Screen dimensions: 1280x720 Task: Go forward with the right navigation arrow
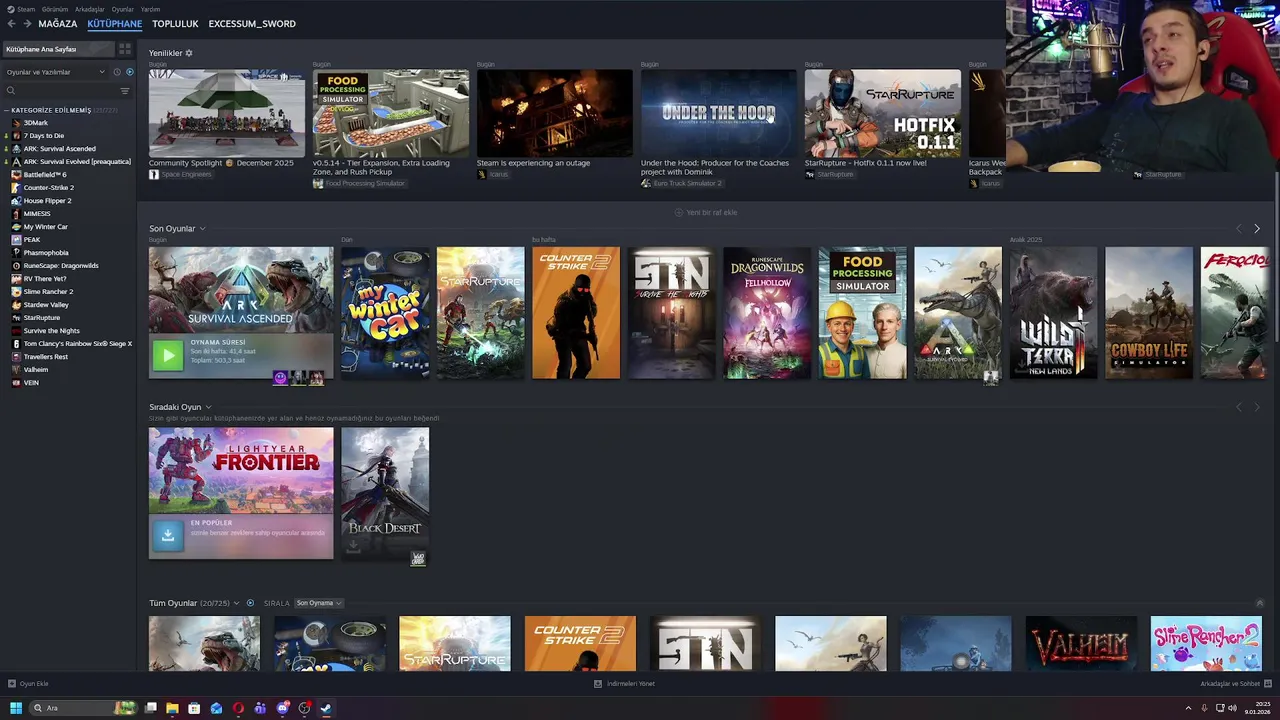(27, 24)
